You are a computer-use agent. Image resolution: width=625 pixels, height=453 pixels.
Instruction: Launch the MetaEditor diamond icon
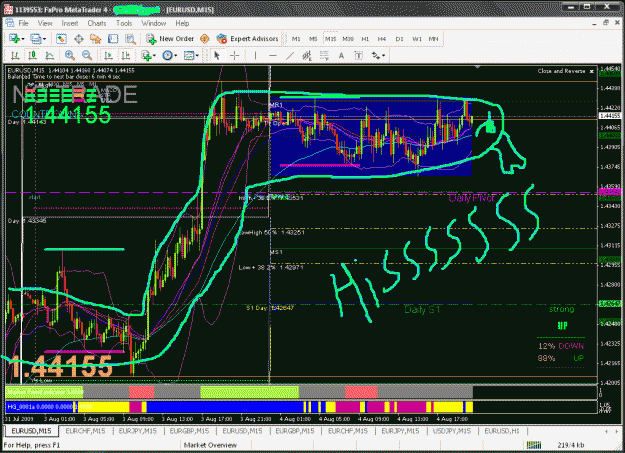(x=204, y=39)
